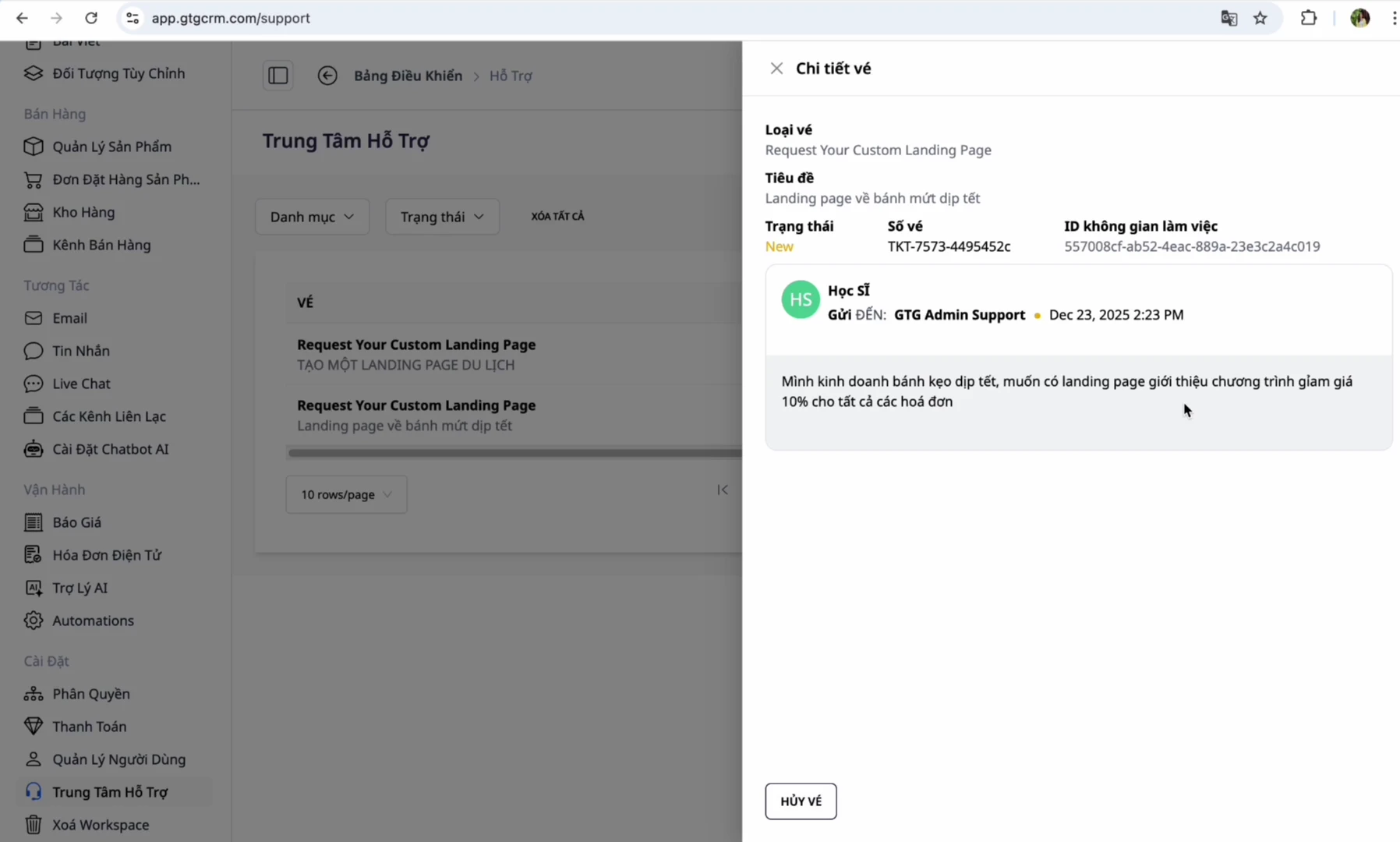
Task: Open Live Chat from sidebar
Action: 81,384
